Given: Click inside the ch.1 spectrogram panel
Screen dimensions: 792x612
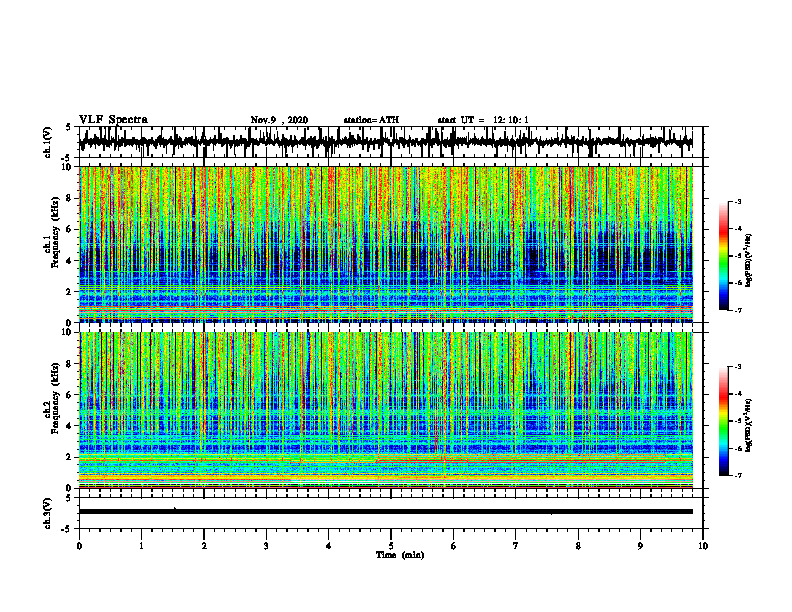Looking at the screenshot, I should coord(385,244).
